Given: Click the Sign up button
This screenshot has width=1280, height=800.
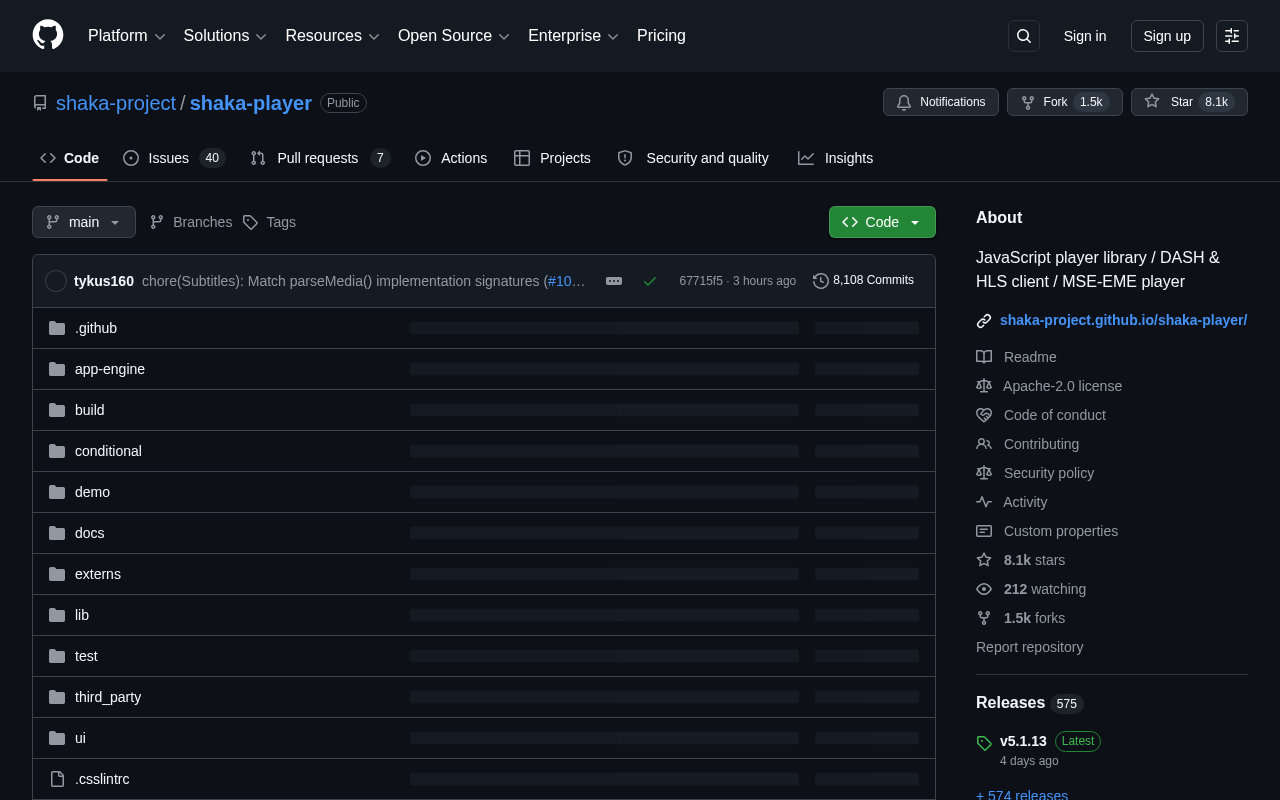Looking at the screenshot, I should coord(1167,36).
